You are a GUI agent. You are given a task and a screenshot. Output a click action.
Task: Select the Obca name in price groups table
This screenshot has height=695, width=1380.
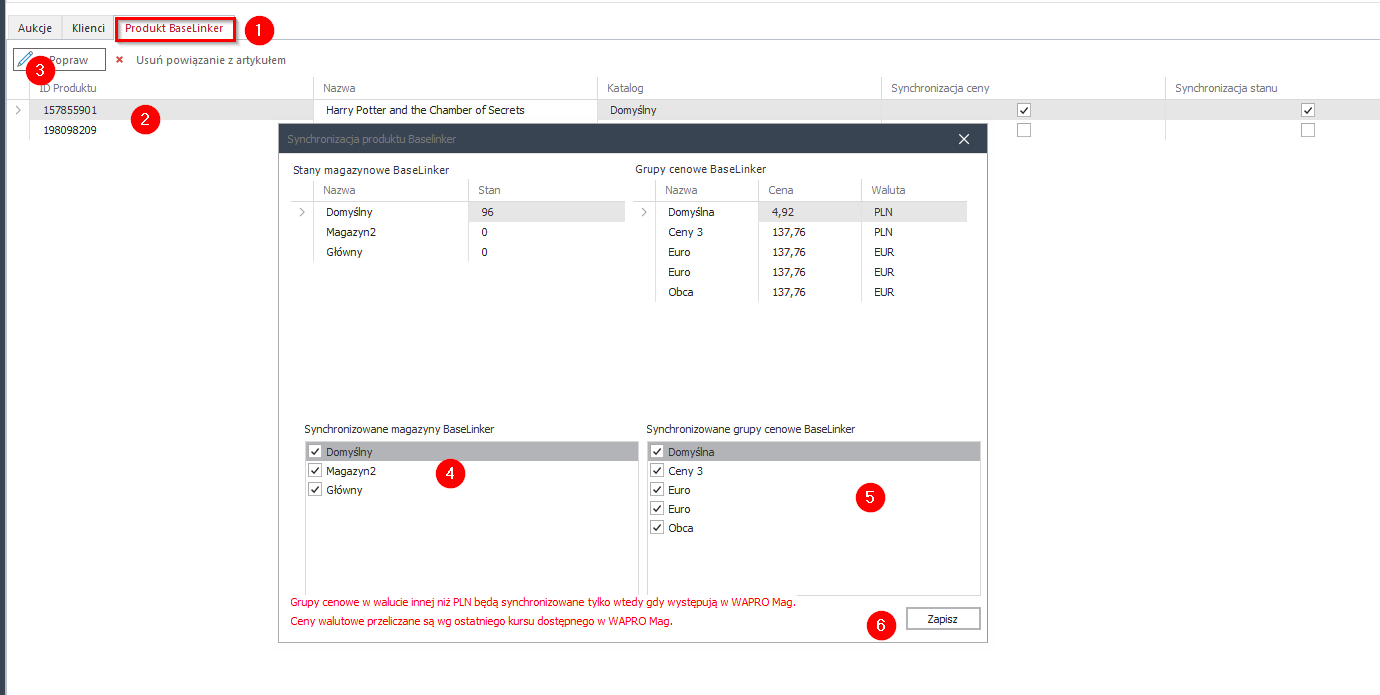pyautogui.click(x=681, y=292)
